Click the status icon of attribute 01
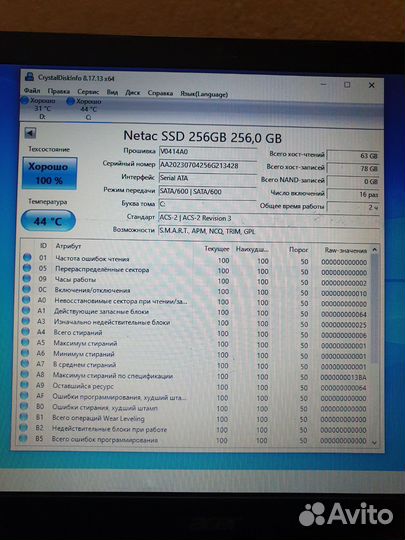This screenshot has width=405, height=540. tap(27, 257)
